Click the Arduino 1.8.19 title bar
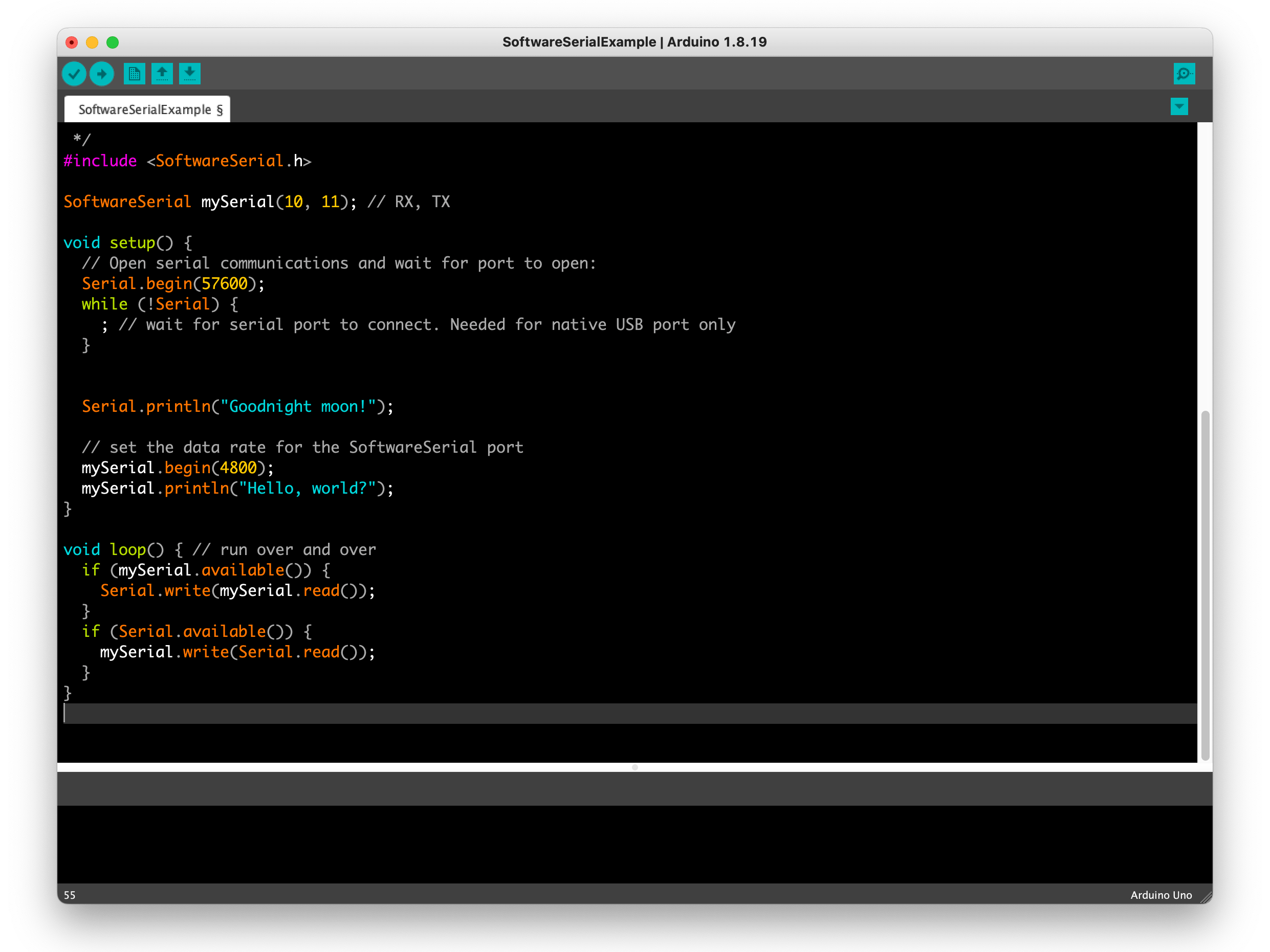Image resolution: width=1270 pixels, height=952 pixels. coord(634,41)
